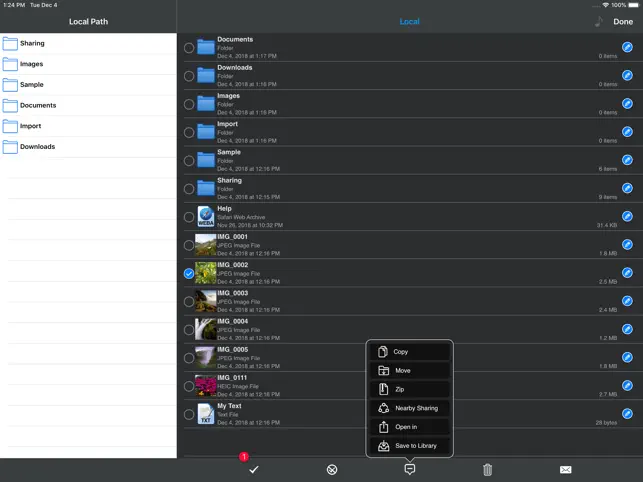Image resolution: width=643 pixels, height=482 pixels.
Task: Tap edit pencil icon for Documents folder
Action: 627,47
